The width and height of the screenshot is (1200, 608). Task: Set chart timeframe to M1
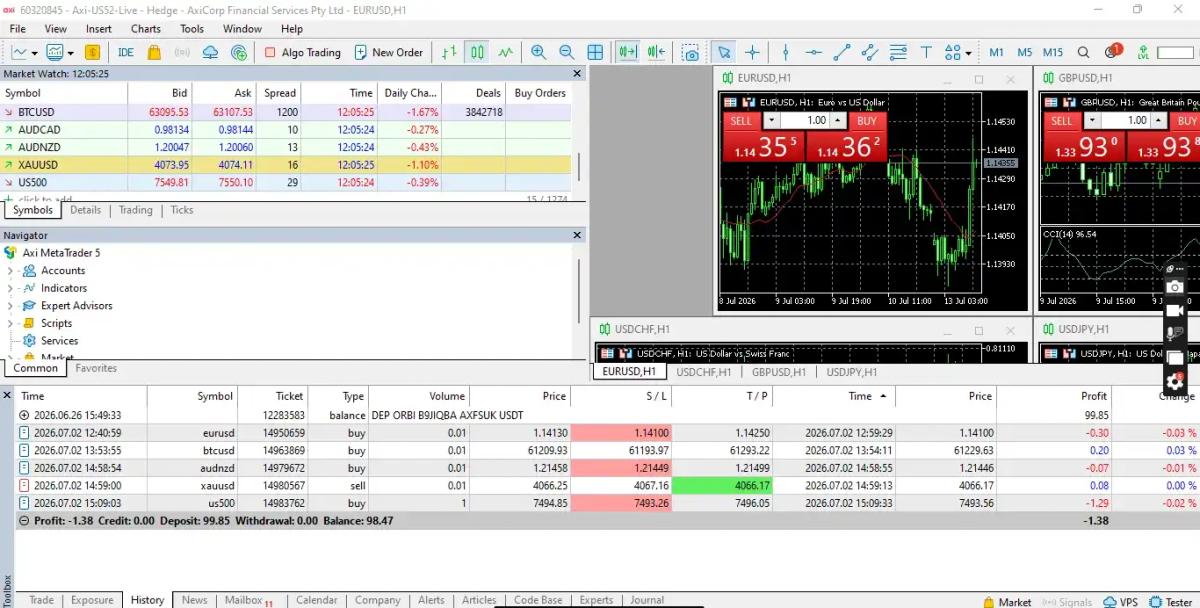point(997,52)
